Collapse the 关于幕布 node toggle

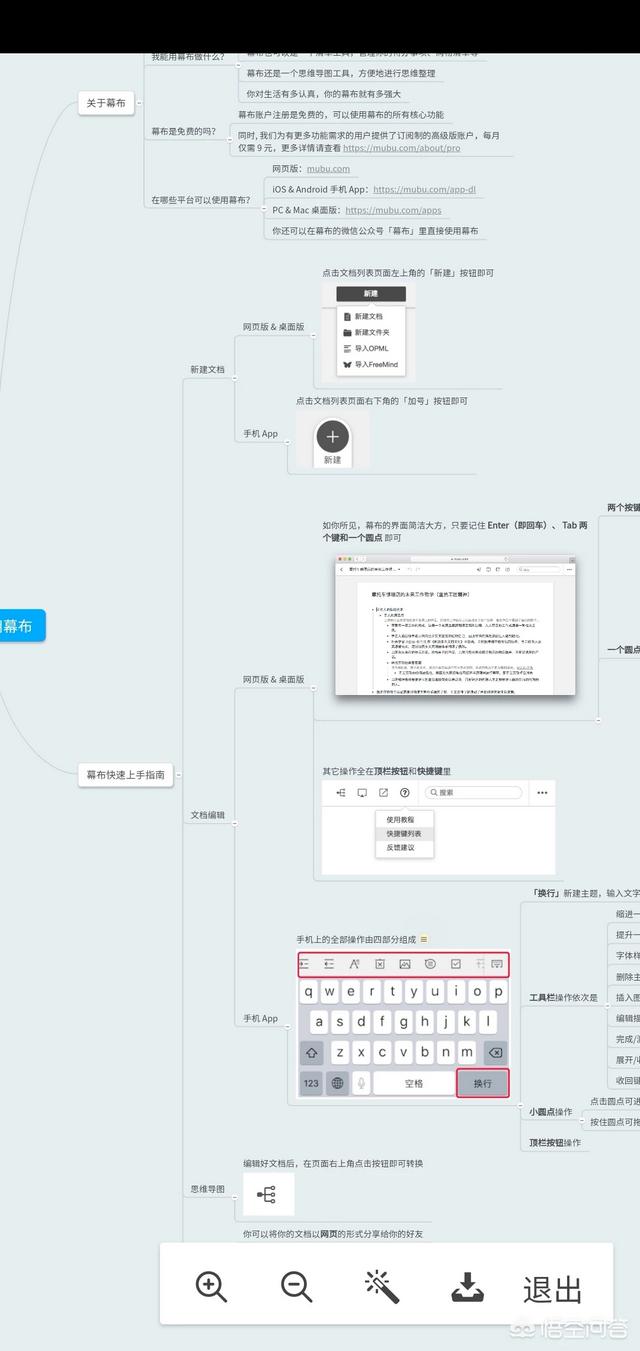(140, 103)
